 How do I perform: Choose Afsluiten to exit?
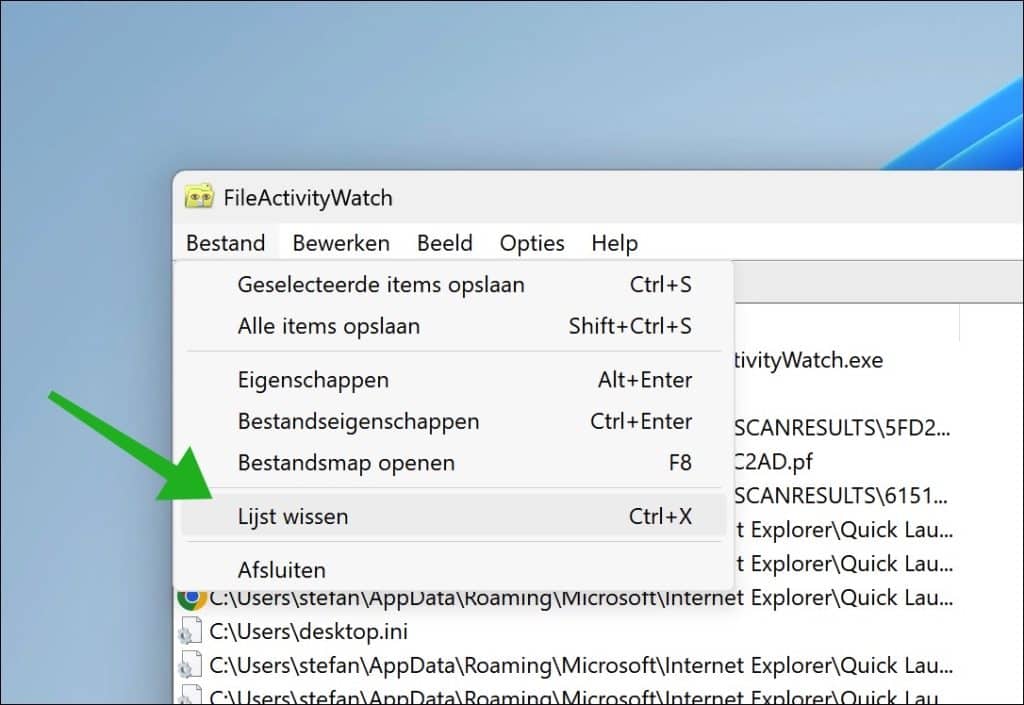pyautogui.click(x=454, y=570)
